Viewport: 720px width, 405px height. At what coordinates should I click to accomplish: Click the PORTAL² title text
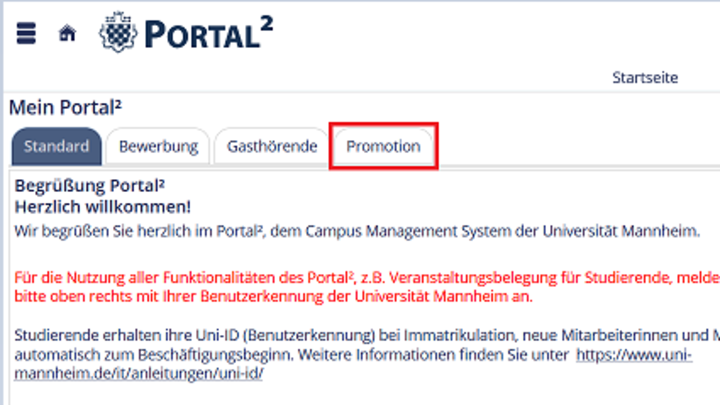[209, 33]
